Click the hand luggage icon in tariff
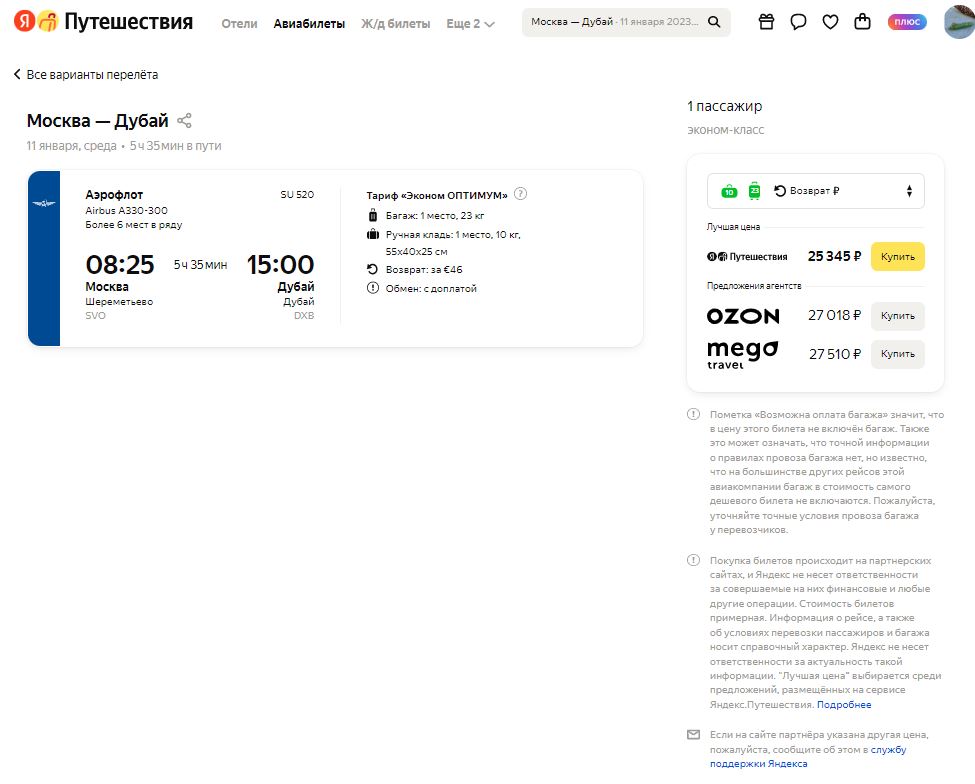The width and height of the screenshot is (975, 784). tap(372, 234)
